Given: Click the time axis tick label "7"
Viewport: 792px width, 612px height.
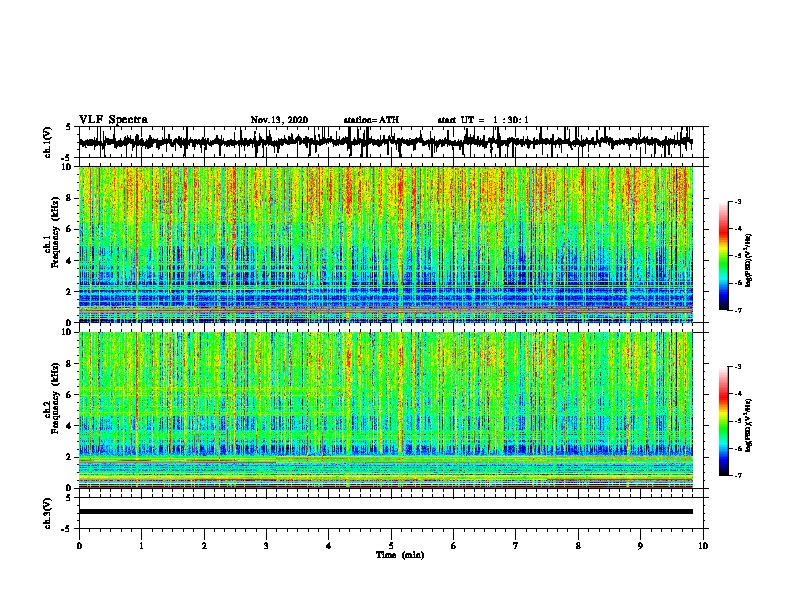Looking at the screenshot, I should coord(516,545).
